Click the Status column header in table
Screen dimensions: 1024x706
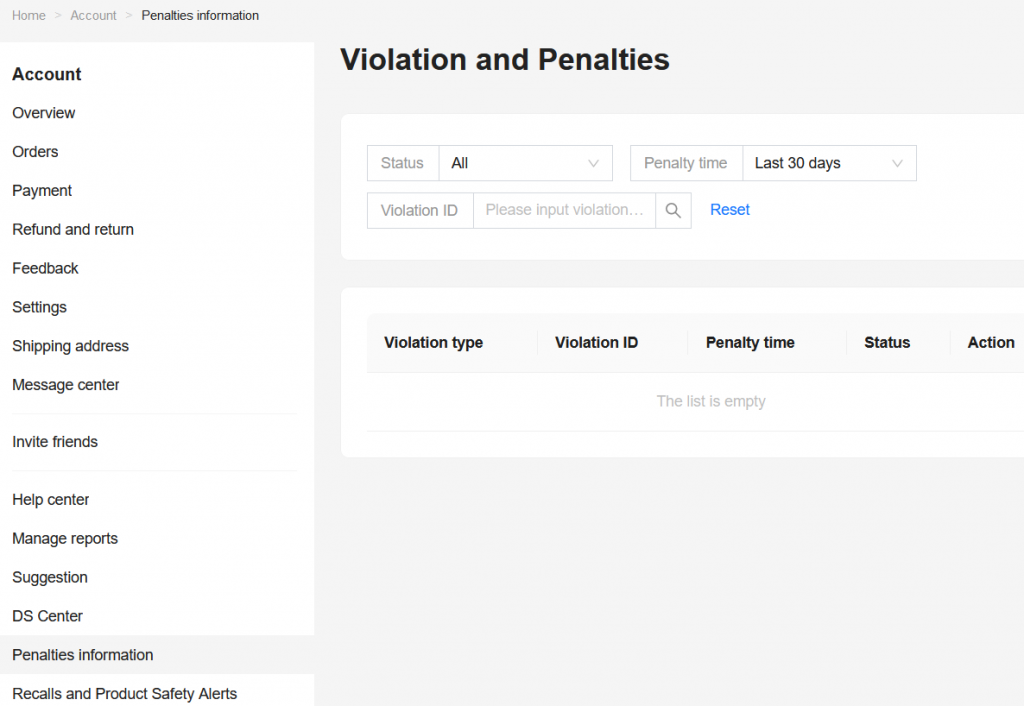pos(887,343)
